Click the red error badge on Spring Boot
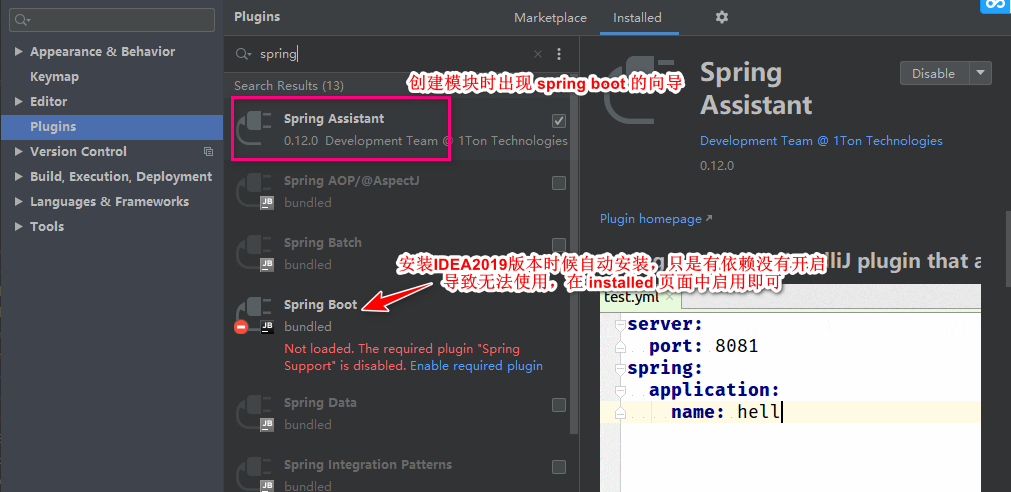Viewport: 1011px width, 492px height. pyautogui.click(x=241, y=327)
